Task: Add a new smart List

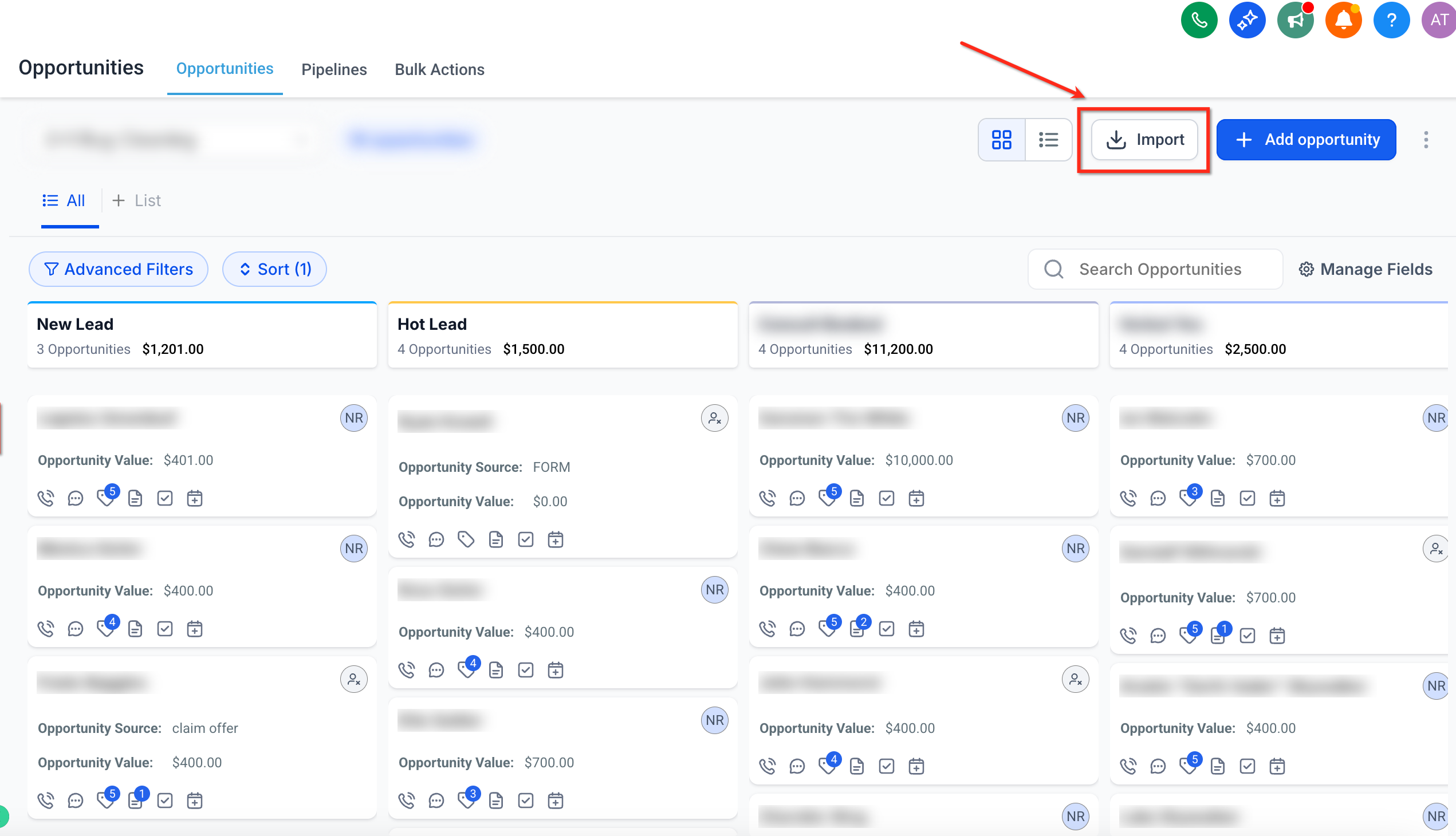Action: point(137,200)
